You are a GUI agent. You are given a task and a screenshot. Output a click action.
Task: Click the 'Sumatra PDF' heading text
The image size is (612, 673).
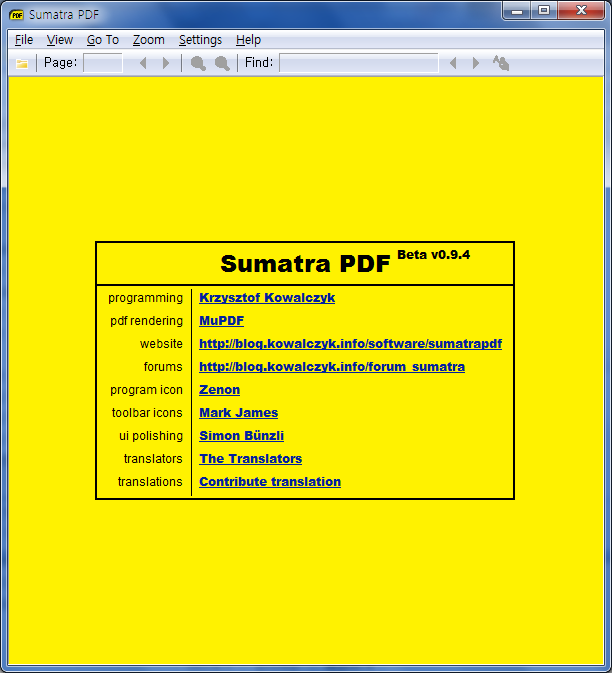[305, 264]
